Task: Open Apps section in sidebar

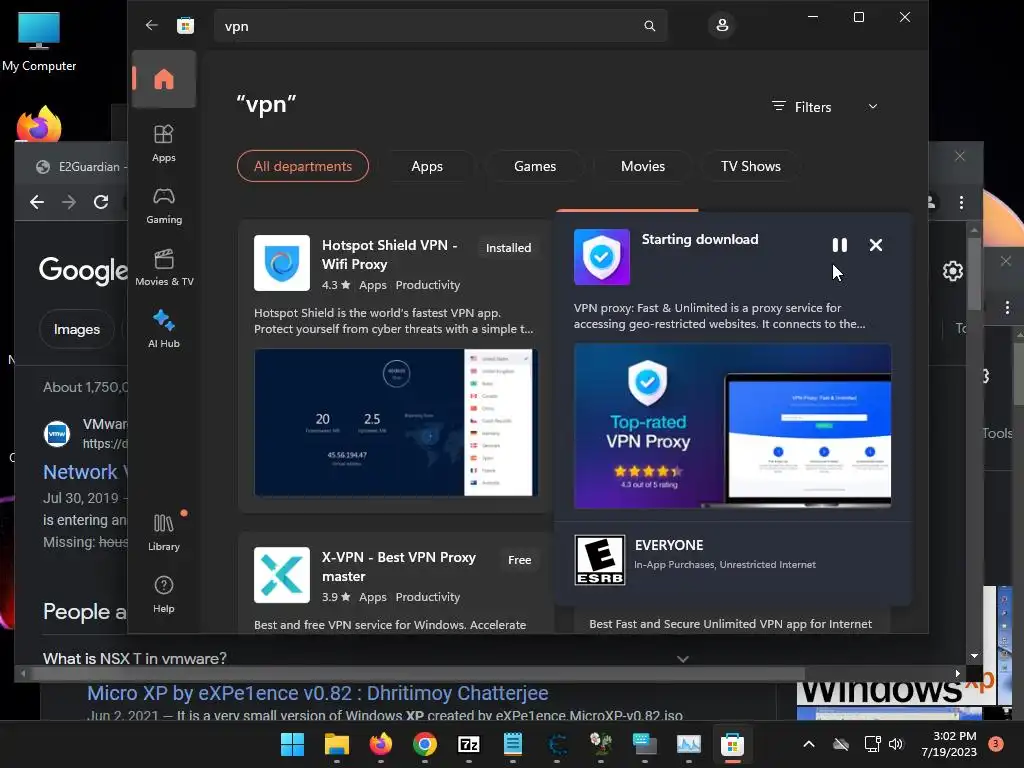Action: pyautogui.click(x=164, y=143)
